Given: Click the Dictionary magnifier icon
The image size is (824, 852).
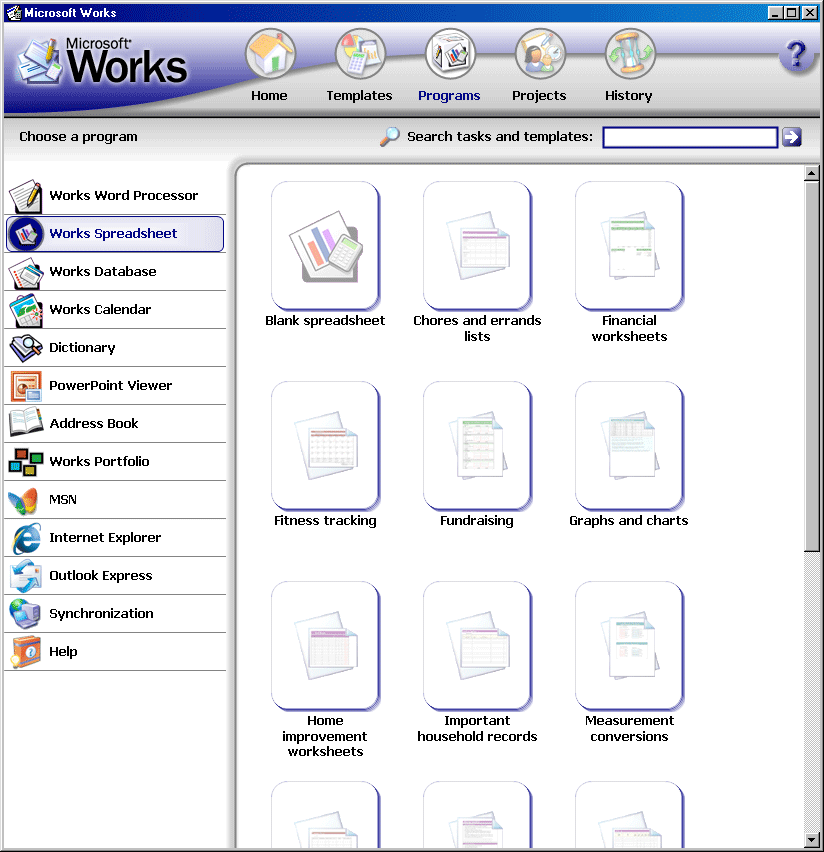Looking at the screenshot, I should (x=26, y=348).
